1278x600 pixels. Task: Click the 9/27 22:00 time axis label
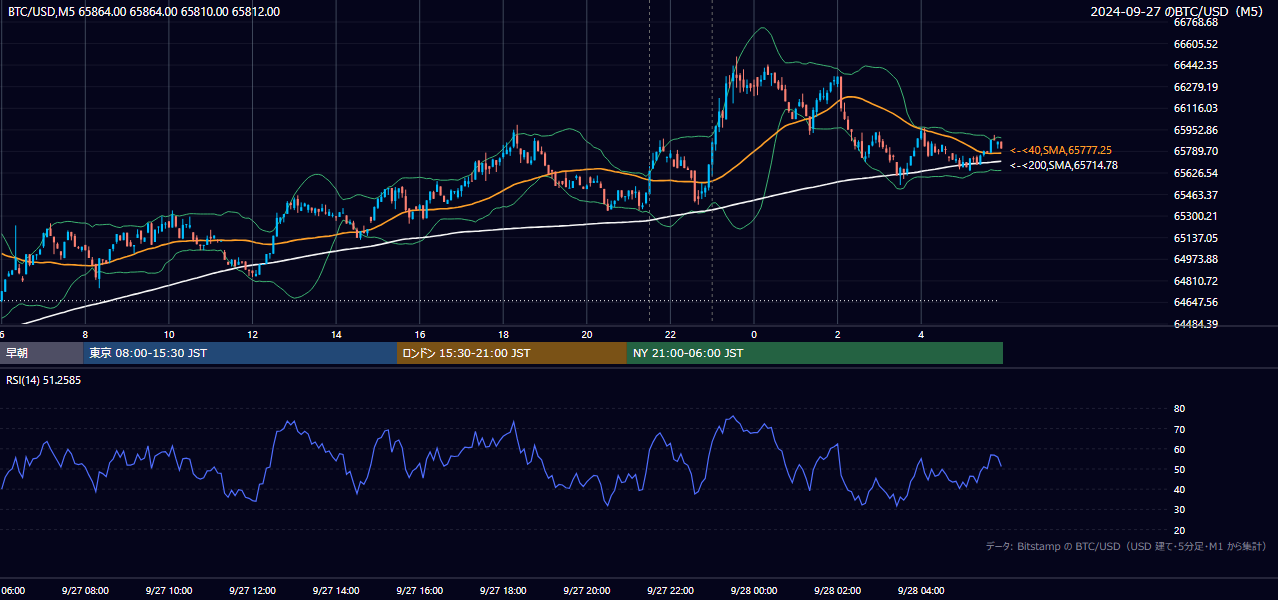coord(670,591)
